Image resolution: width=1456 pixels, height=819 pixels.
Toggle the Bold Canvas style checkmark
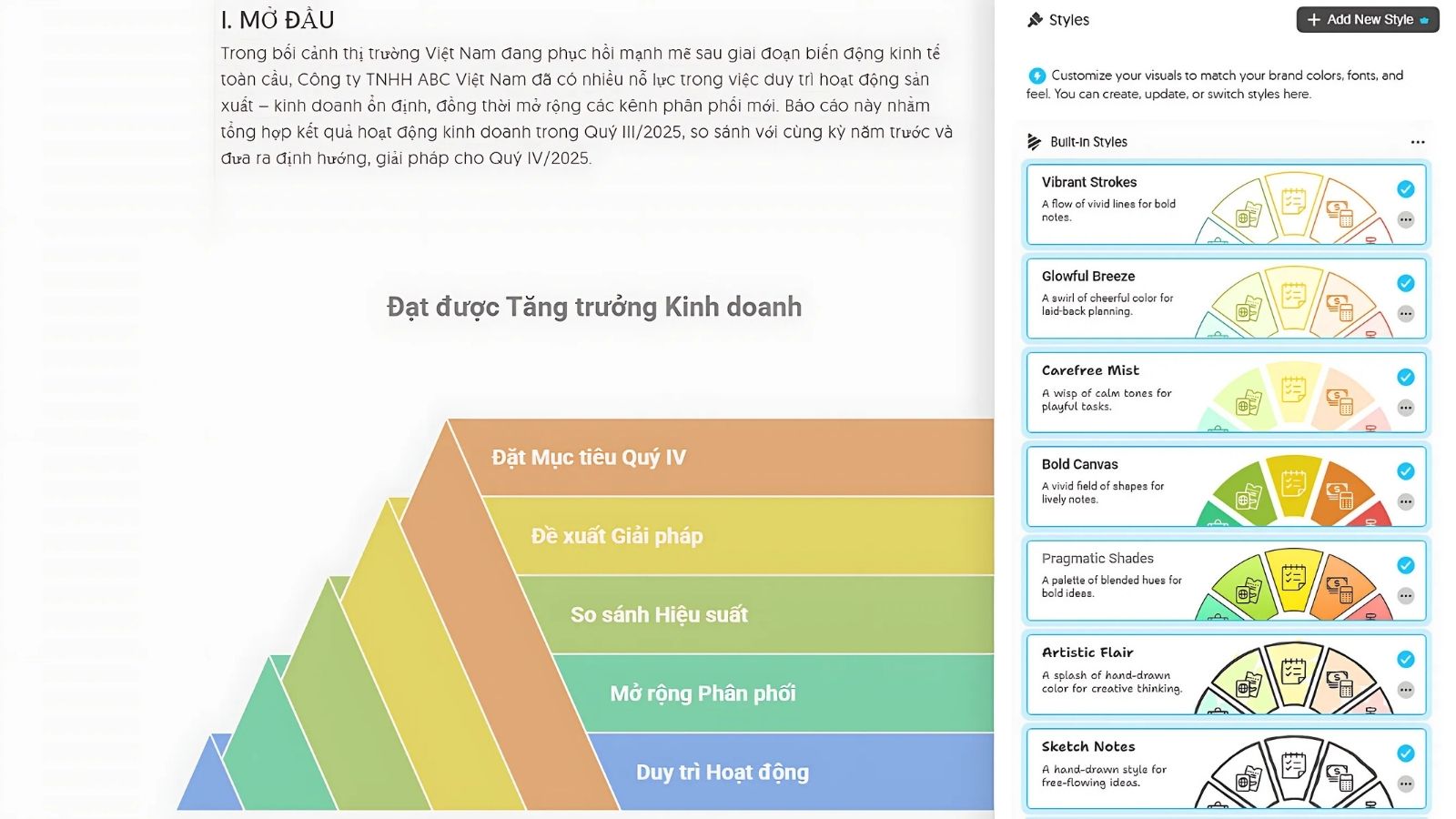pos(1406,471)
